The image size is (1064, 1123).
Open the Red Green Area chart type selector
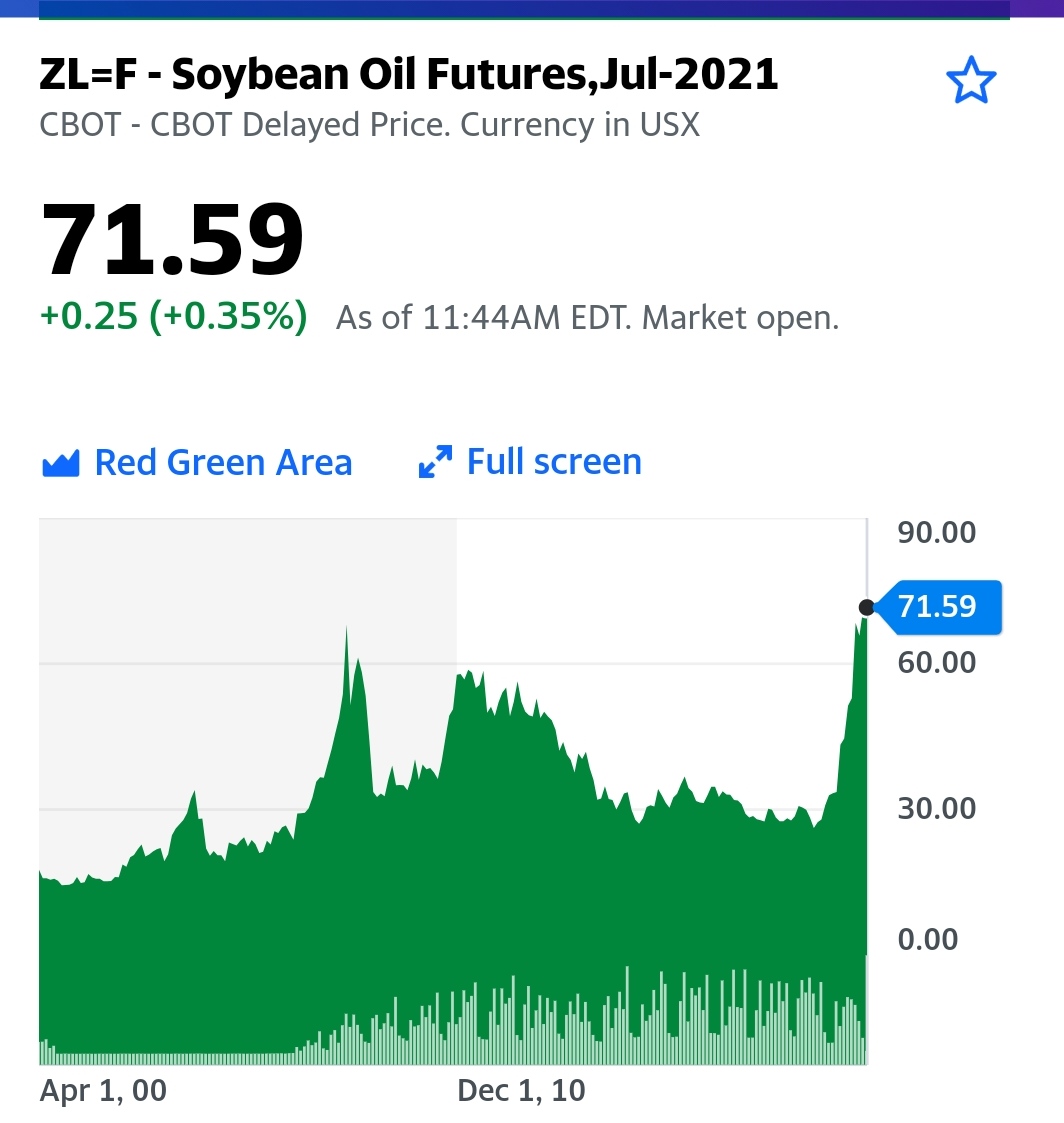pos(198,463)
